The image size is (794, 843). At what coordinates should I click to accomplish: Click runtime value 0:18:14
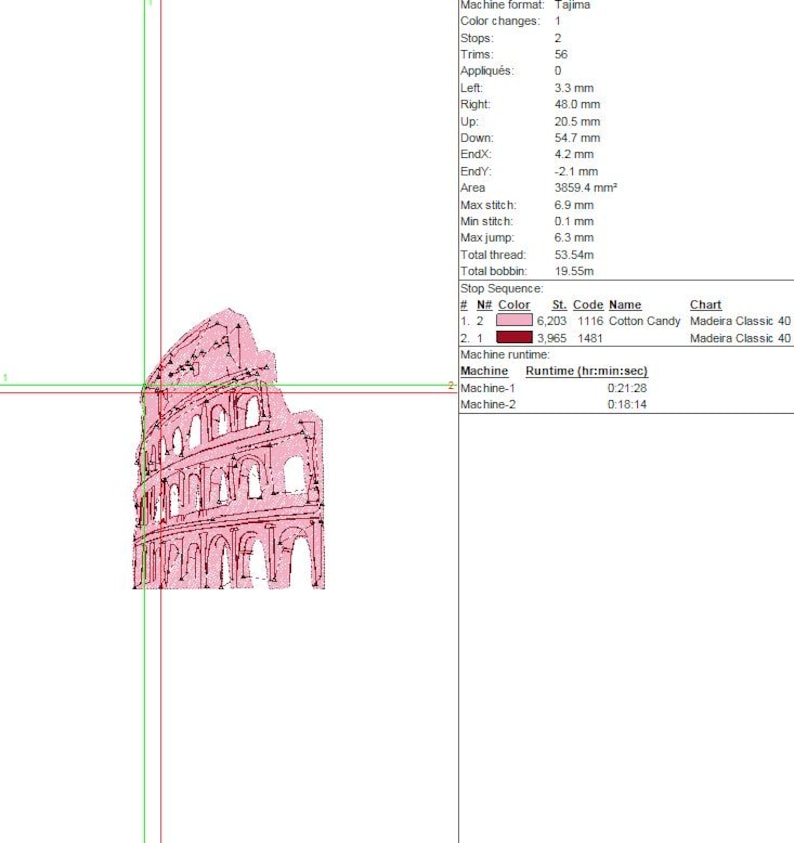(x=627, y=404)
